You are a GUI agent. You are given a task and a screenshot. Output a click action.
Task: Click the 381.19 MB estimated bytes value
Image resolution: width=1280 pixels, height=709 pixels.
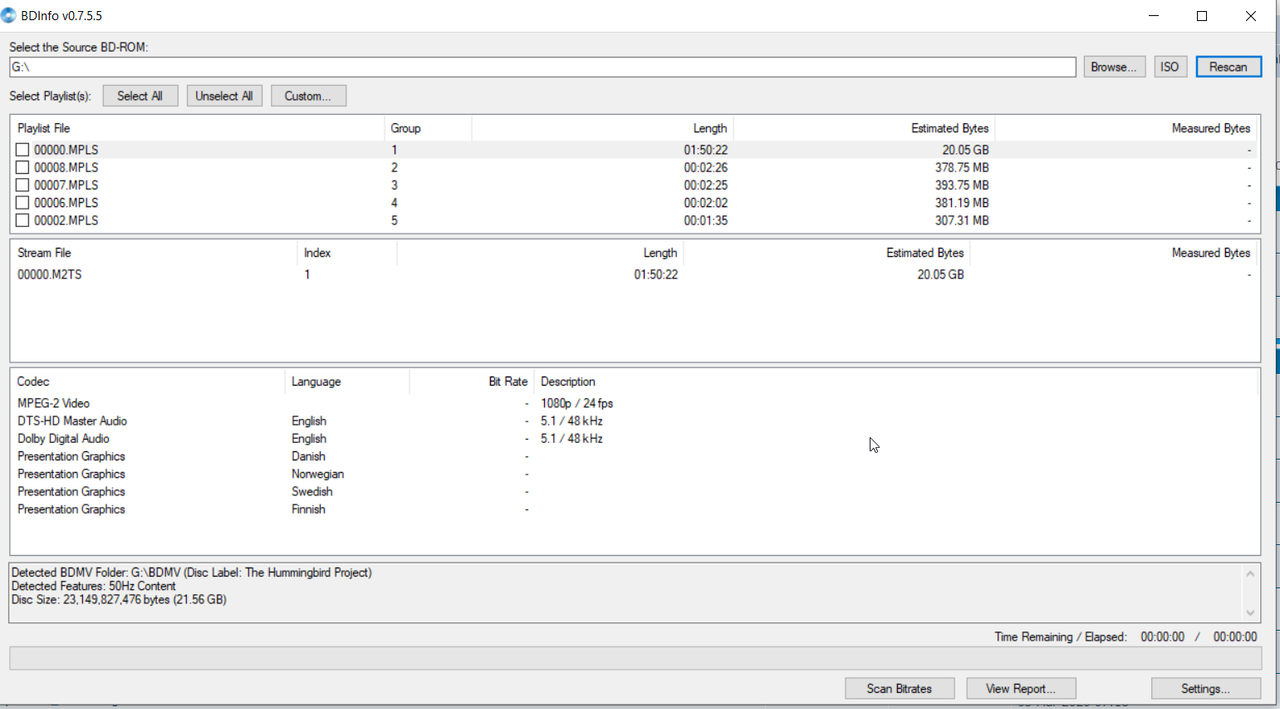(x=962, y=203)
